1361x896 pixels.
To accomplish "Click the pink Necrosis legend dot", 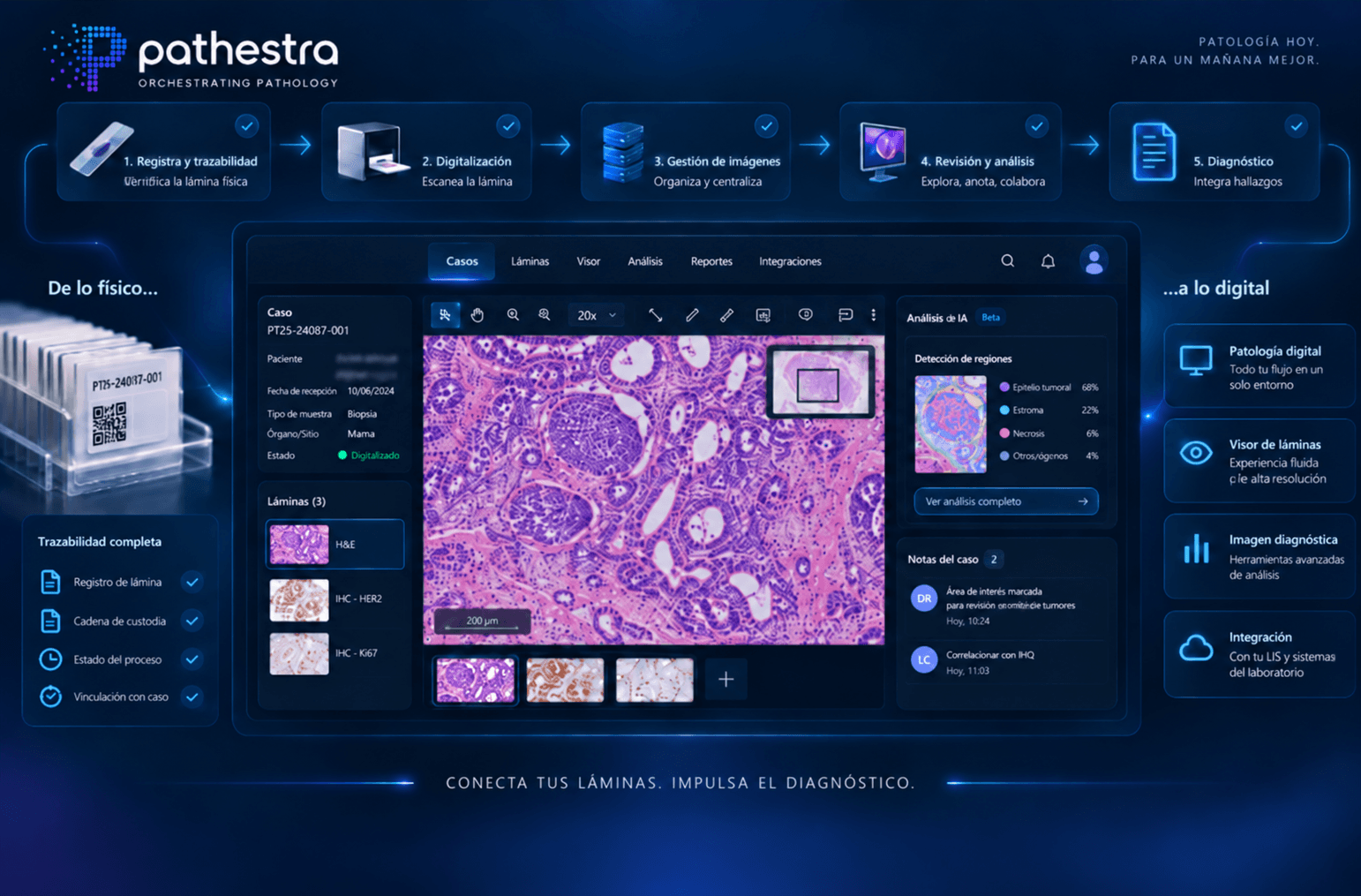I will point(1004,433).
